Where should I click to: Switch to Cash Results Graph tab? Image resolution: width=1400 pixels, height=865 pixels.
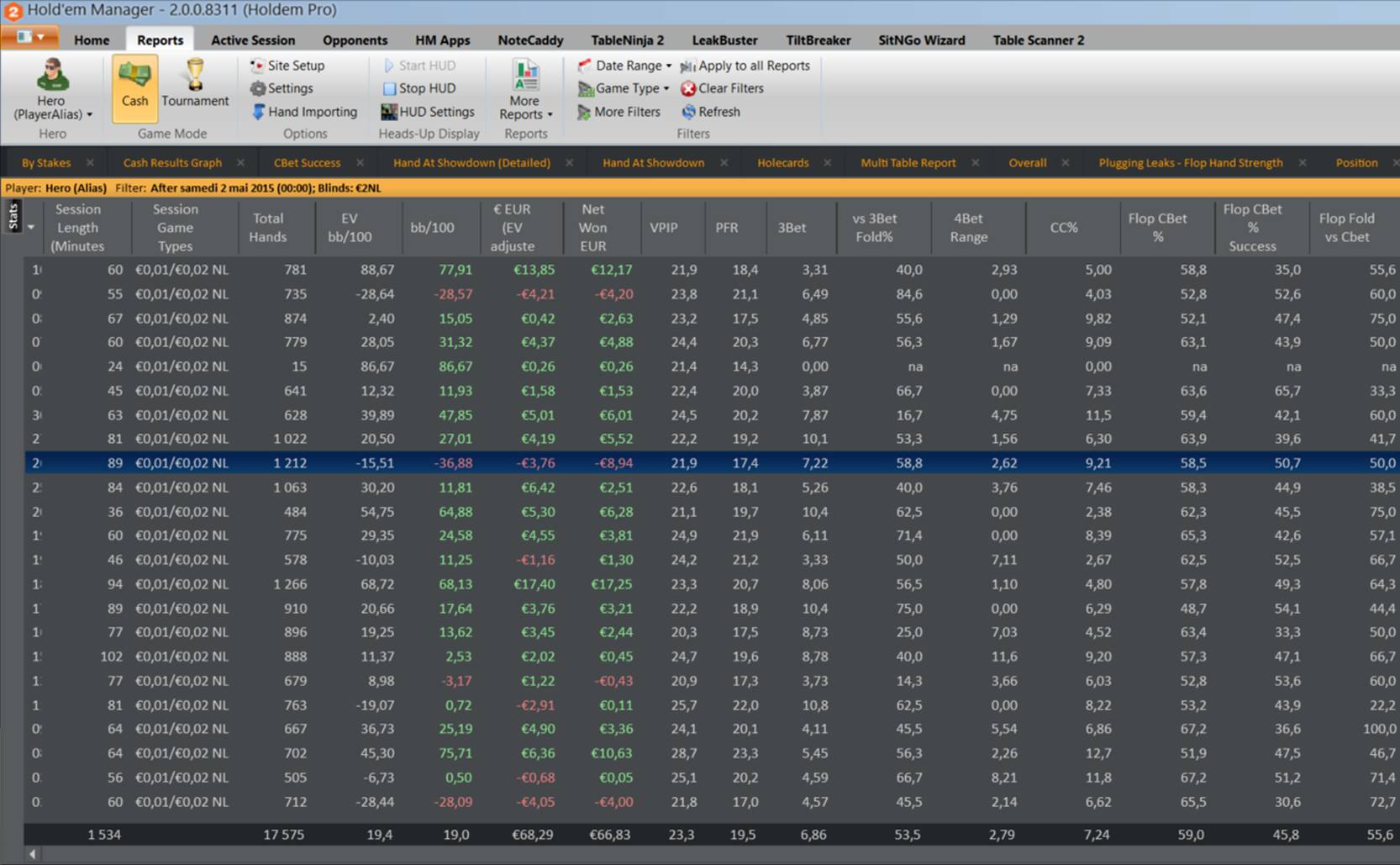tap(172, 163)
